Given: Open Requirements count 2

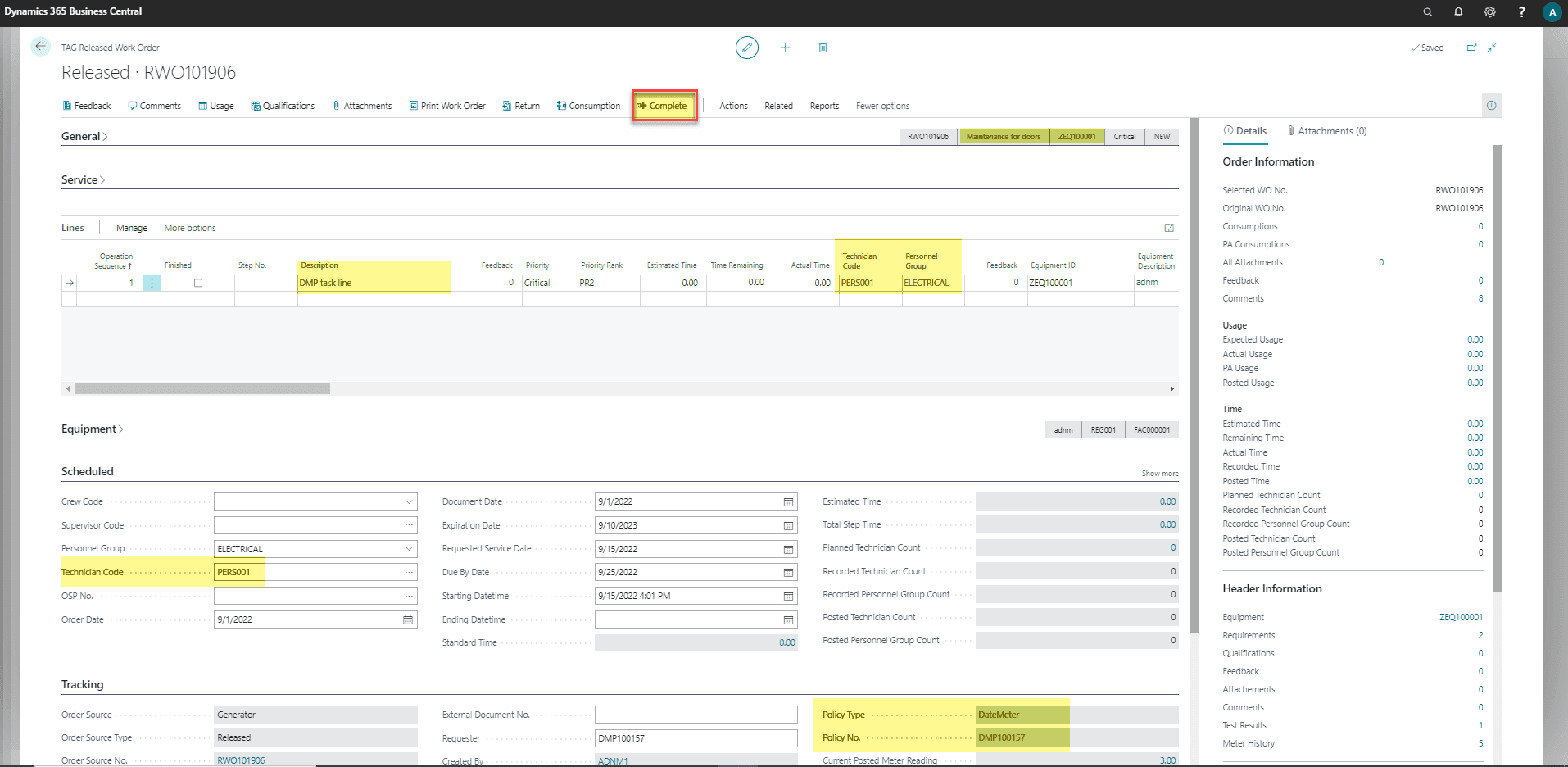Looking at the screenshot, I should pos(1480,635).
